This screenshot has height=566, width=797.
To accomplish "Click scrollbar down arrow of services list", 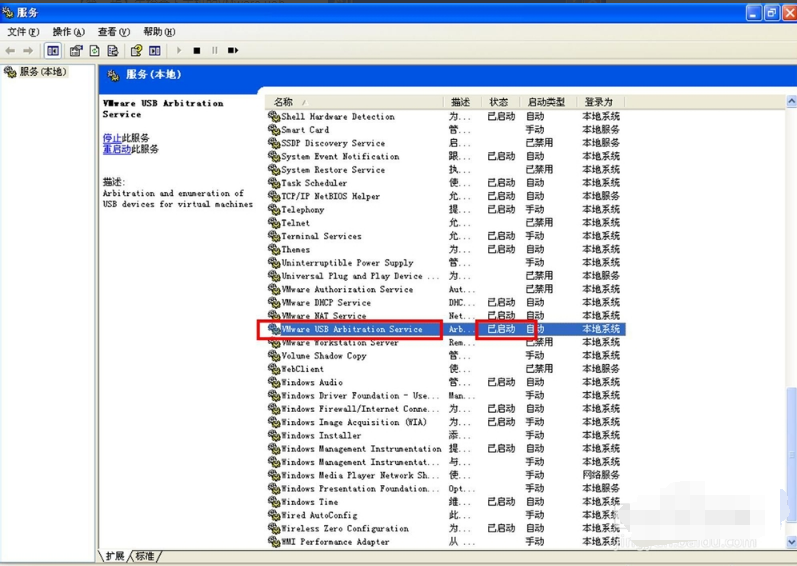I will tap(791, 543).
